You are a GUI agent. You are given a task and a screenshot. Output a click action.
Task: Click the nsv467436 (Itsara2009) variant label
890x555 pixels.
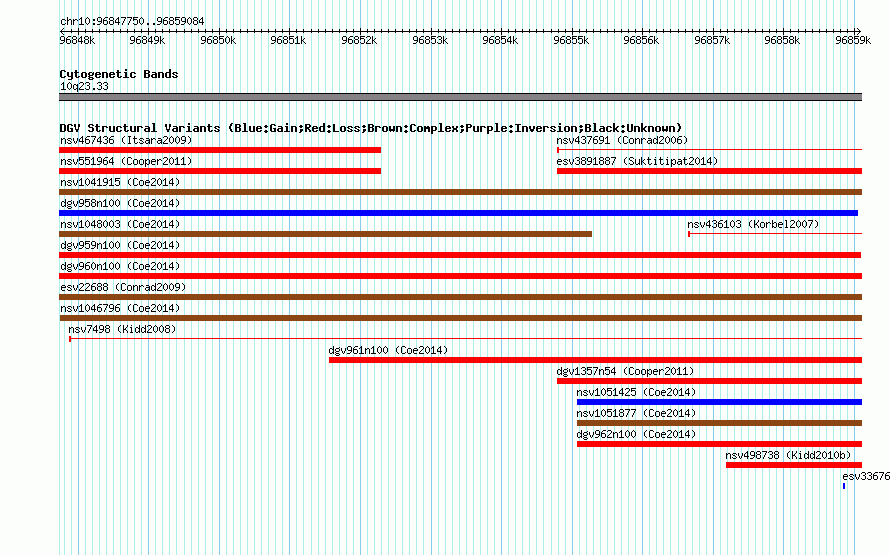click(126, 140)
